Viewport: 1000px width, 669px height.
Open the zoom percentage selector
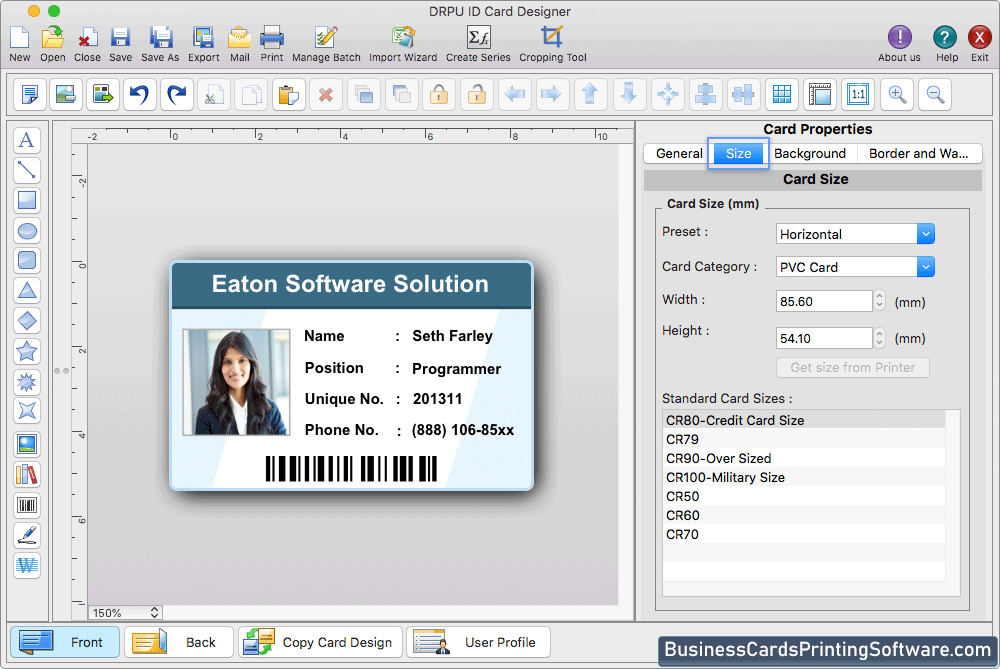[x=125, y=612]
